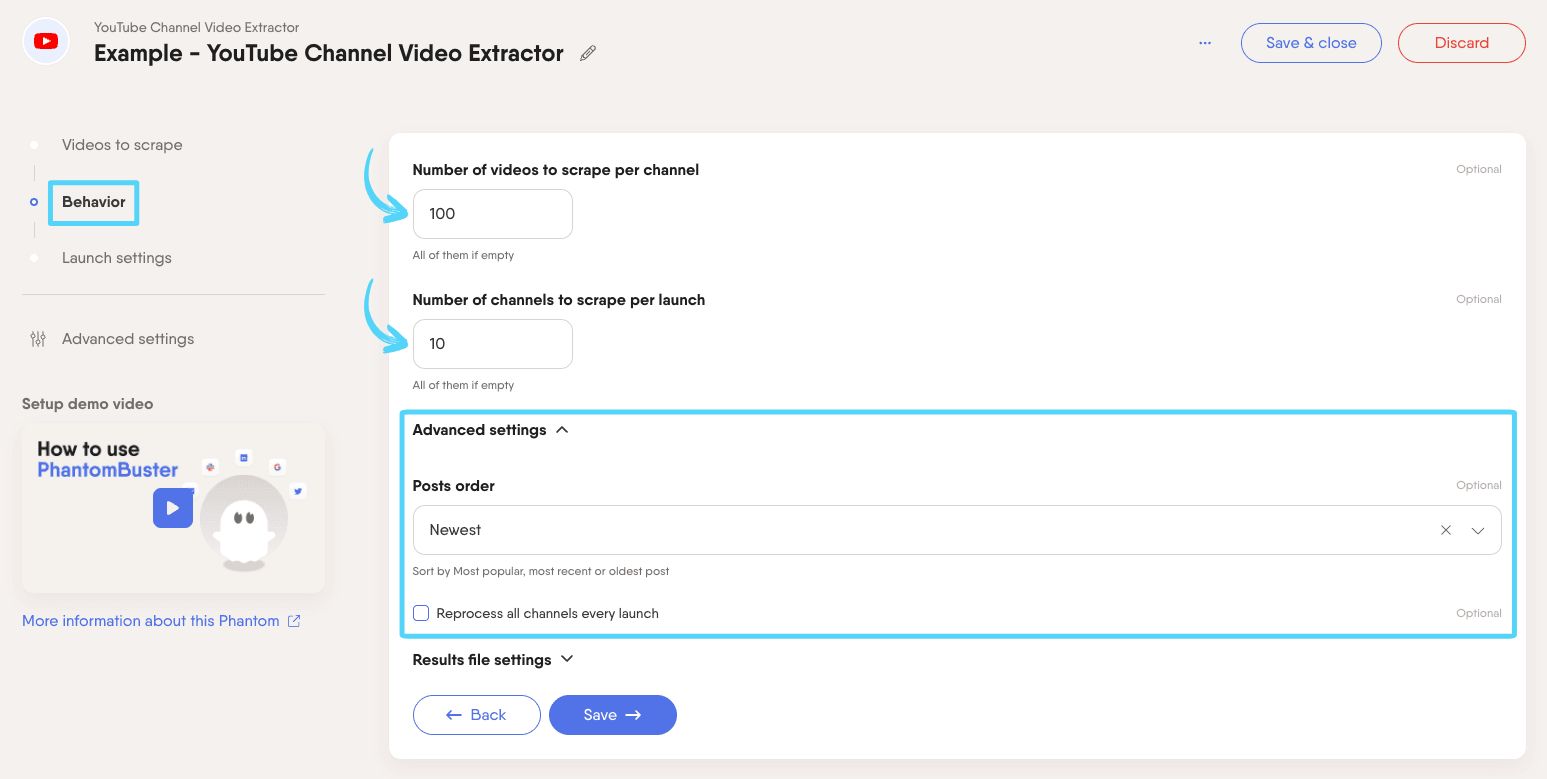Collapse the Advanced settings section chevron
This screenshot has height=779, width=1547.
pyautogui.click(x=562, y=430)
